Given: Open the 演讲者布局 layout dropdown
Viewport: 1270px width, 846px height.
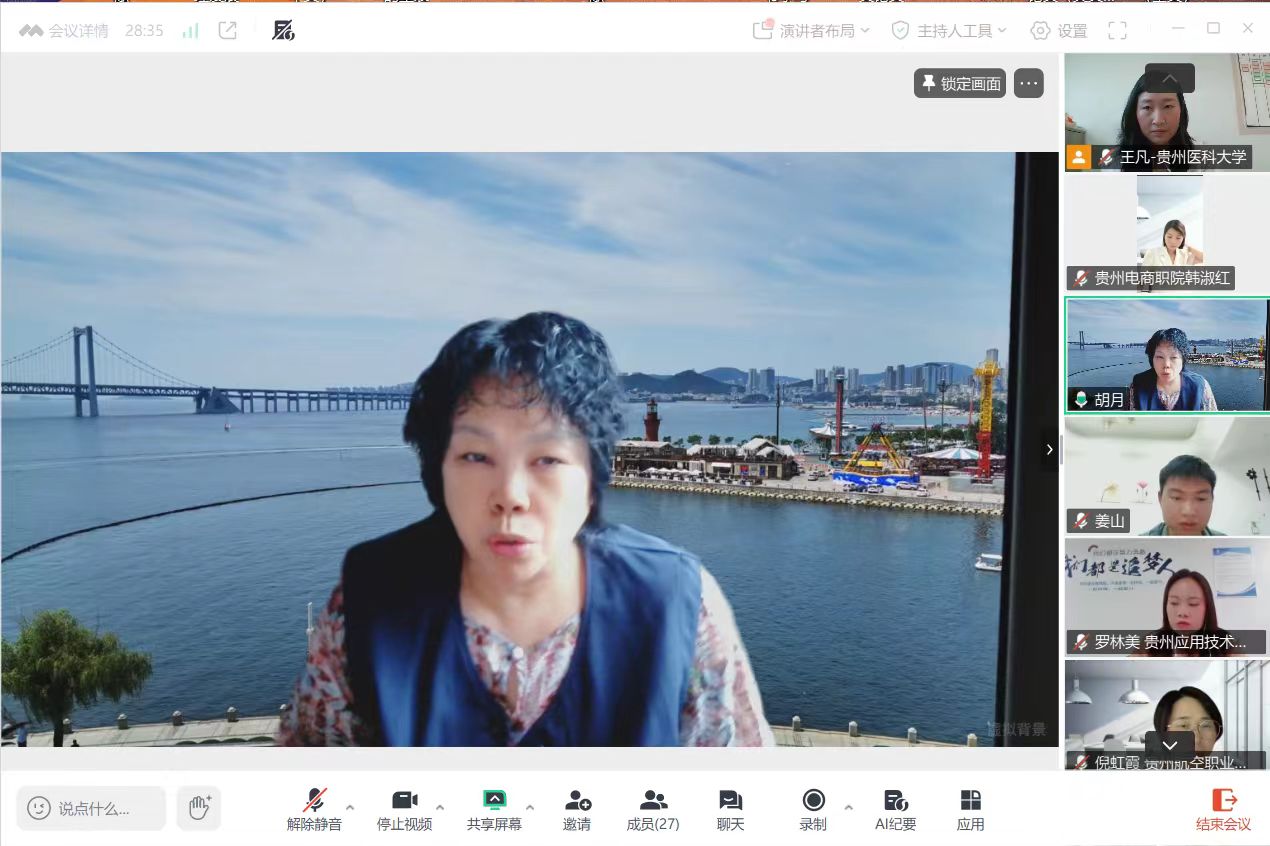Looking at the screenshot, I should tap(812, 31).
